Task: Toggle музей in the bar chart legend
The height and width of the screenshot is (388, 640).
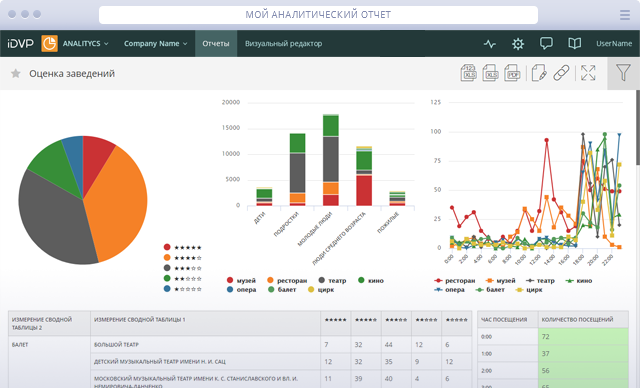Action: point(241,280)
